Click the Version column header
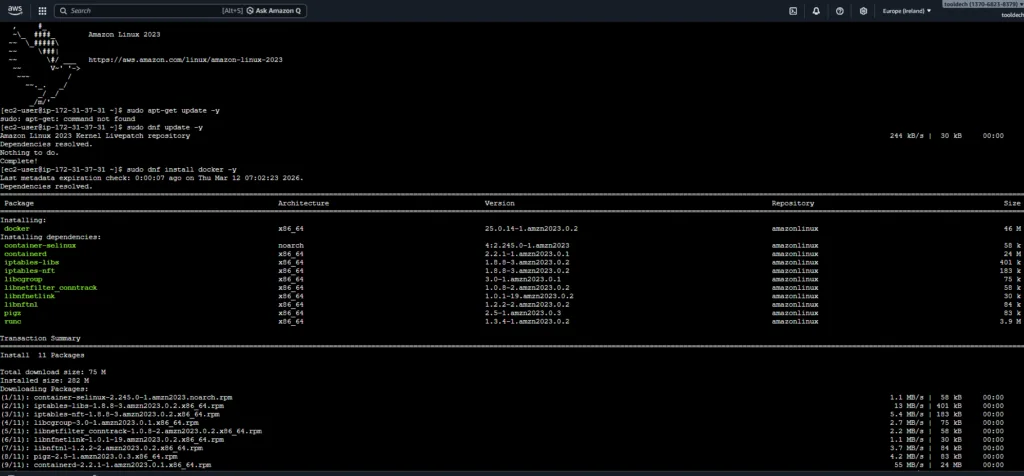 [x=500, y=203]
